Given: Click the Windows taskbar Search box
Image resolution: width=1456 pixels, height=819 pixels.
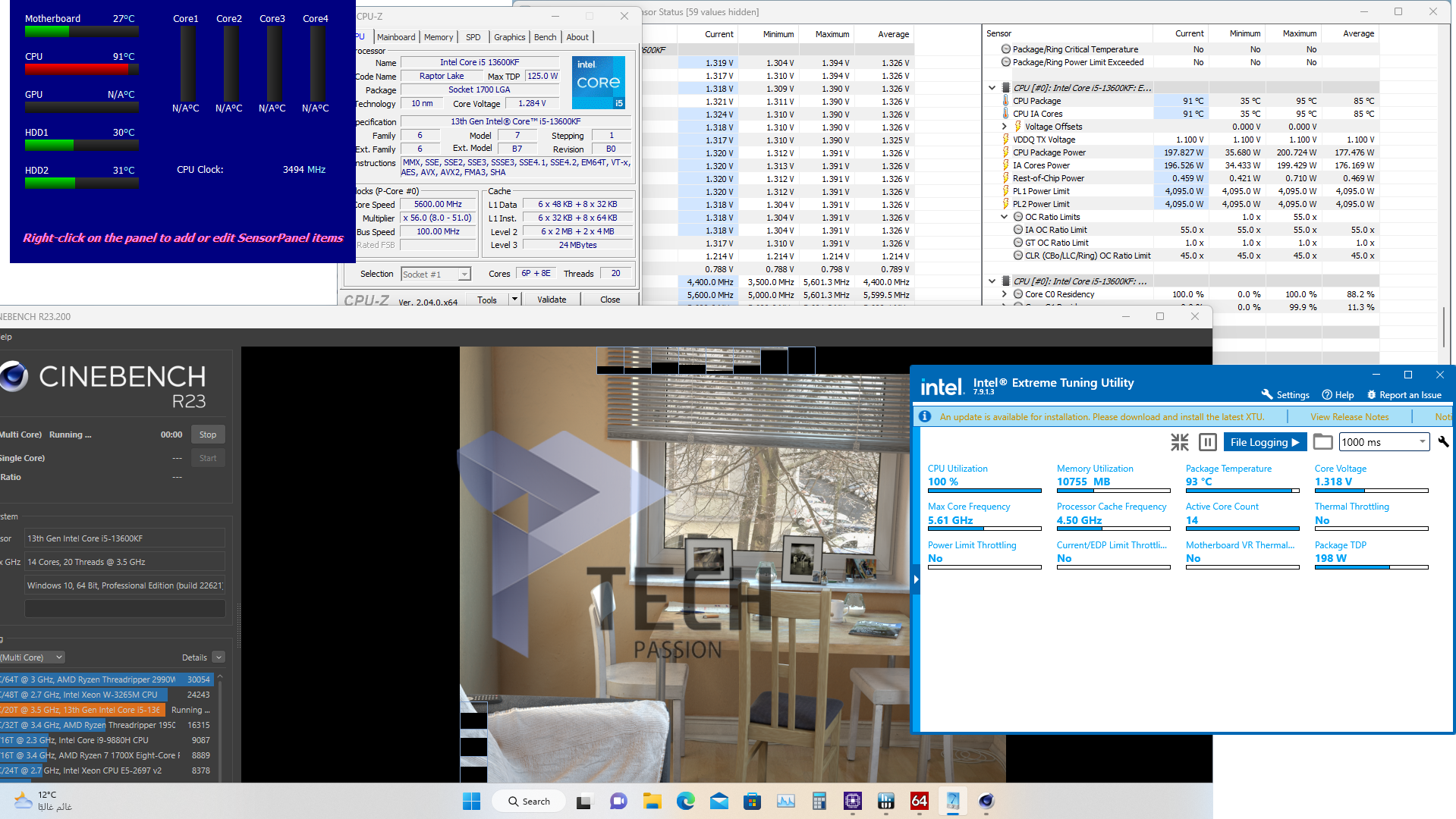Looking at the screenshot, I should click(x=529, y=802).
